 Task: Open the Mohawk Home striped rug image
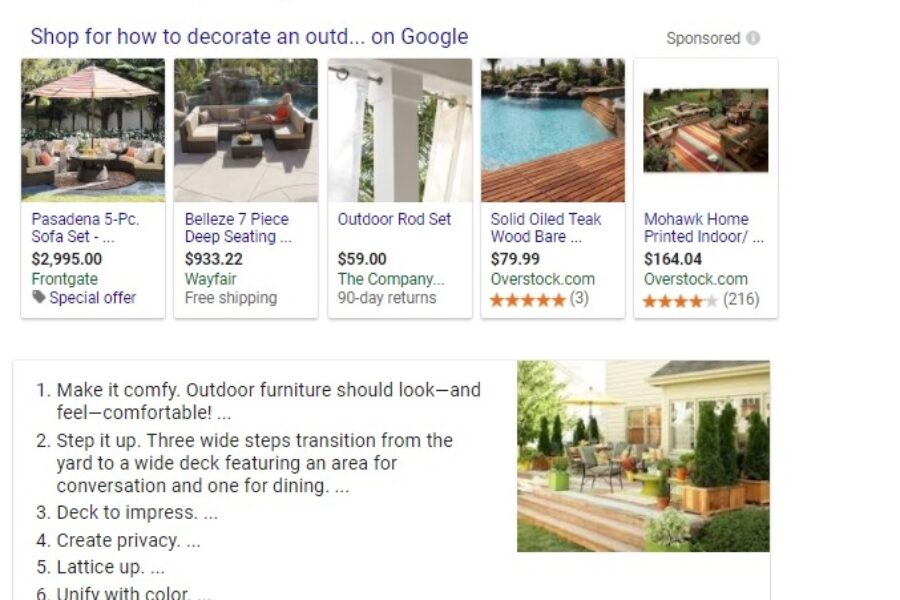click(705, 130)
